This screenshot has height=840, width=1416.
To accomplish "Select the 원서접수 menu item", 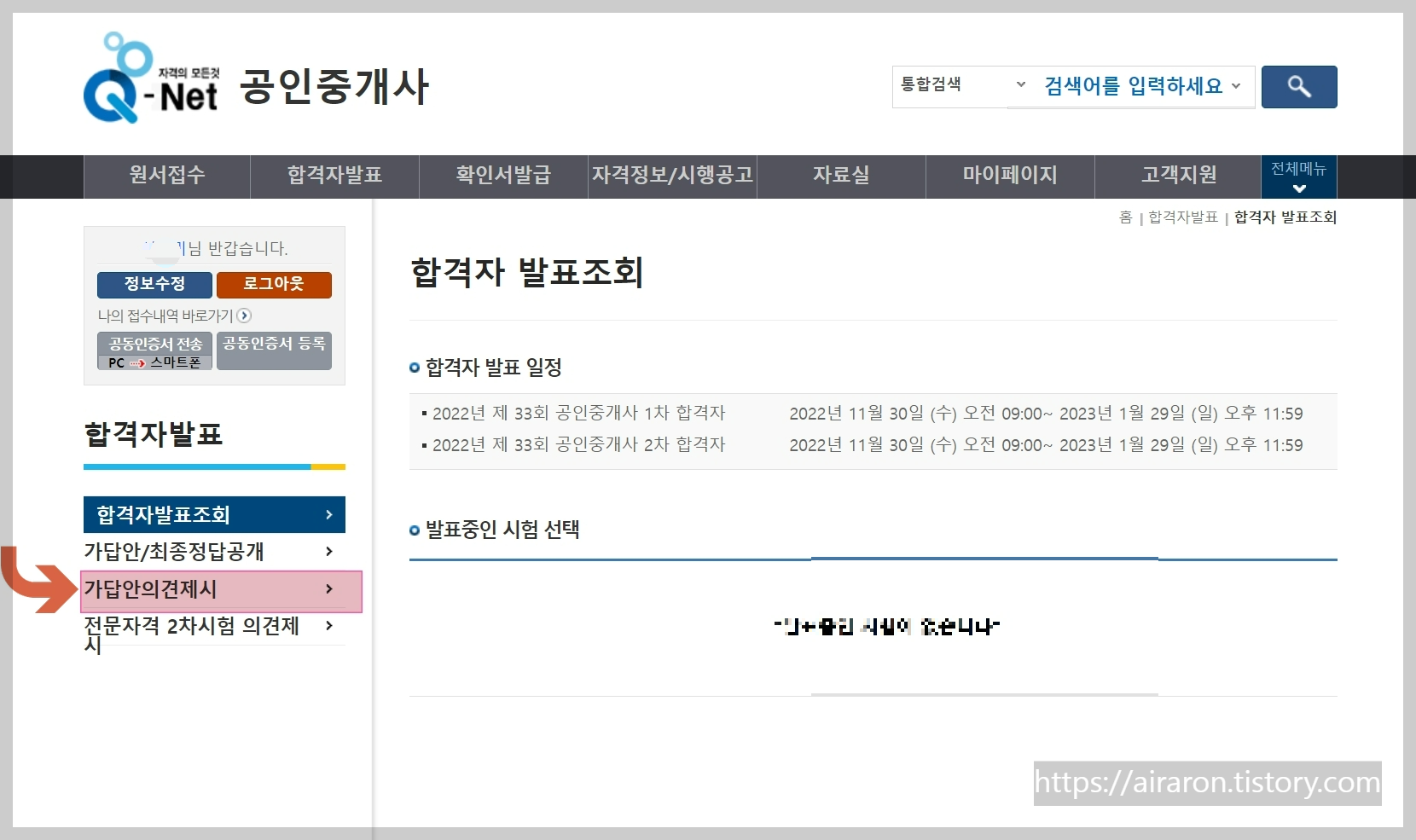I will tap(165, 176).
